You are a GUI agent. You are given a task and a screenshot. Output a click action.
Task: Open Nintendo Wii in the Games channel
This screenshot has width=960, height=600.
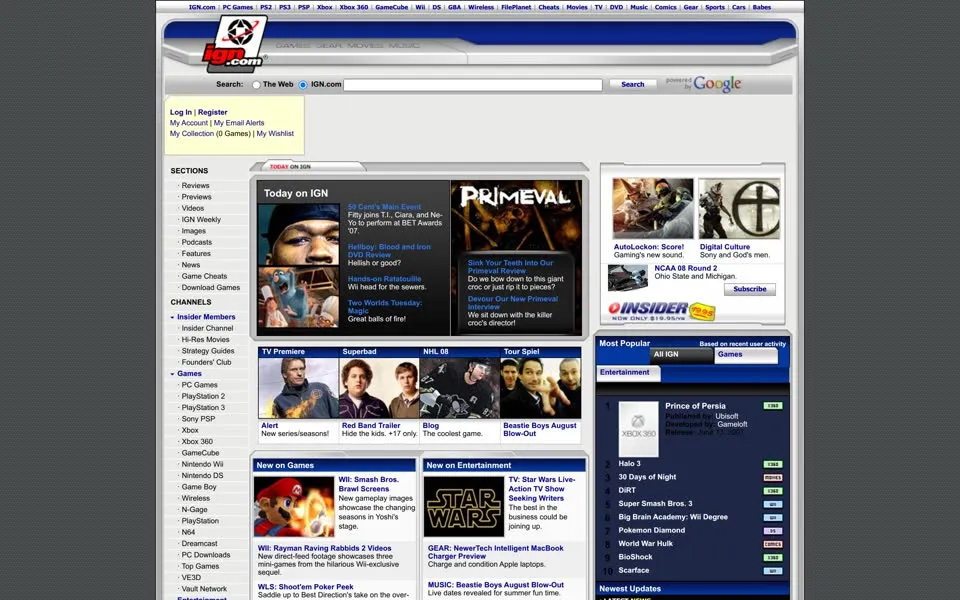point(202,465)
